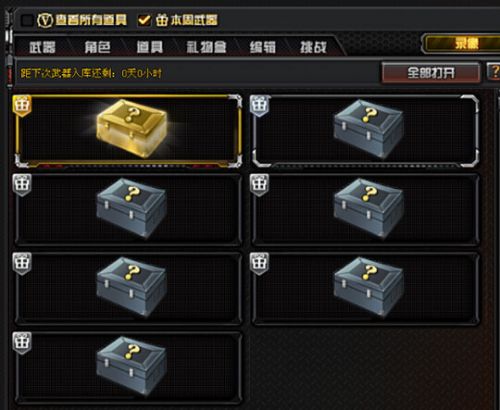Click the gold gift badge on golden crate

pyautogui.click(x=22, y=105)
